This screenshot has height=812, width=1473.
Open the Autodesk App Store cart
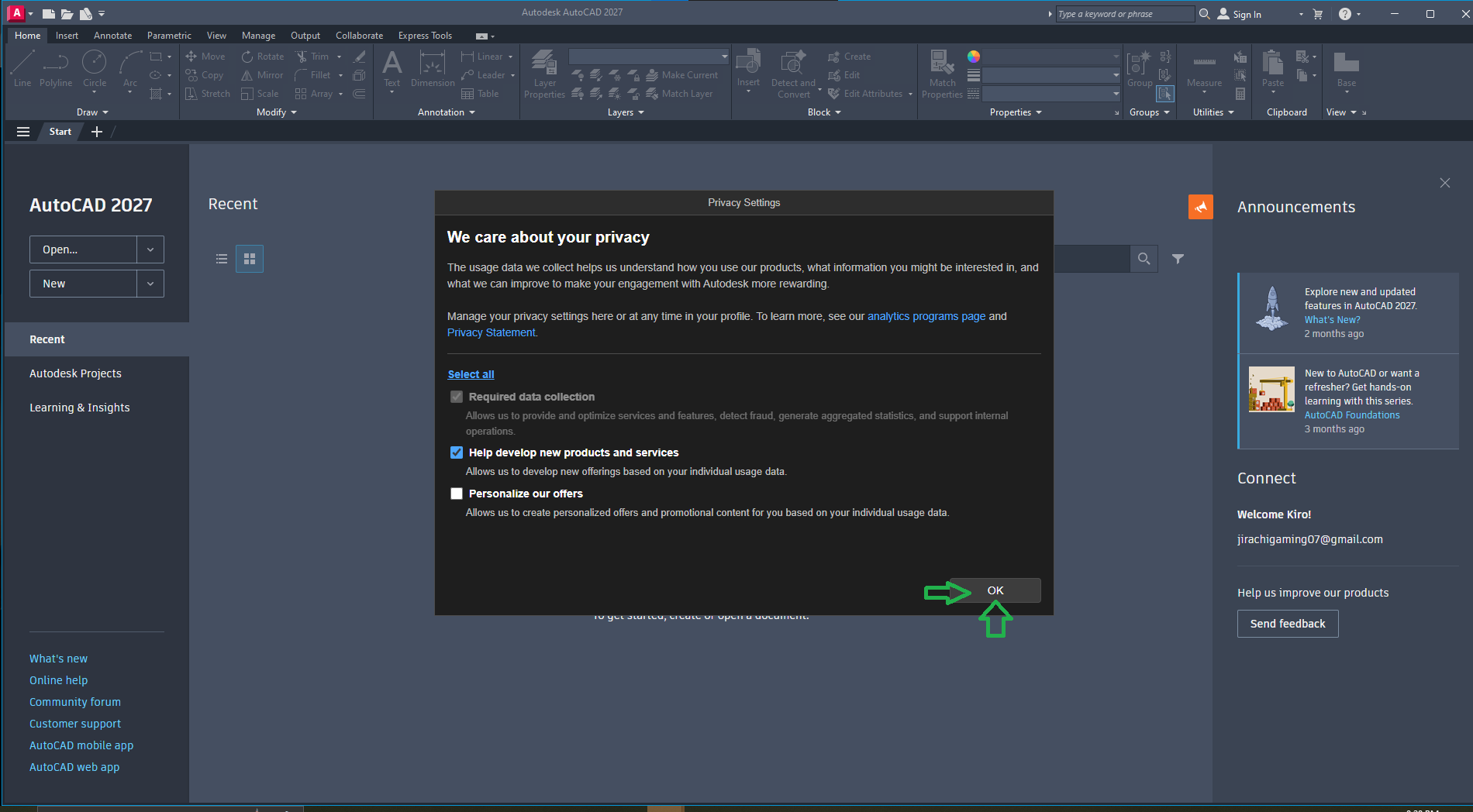[x=1318, y=14]
